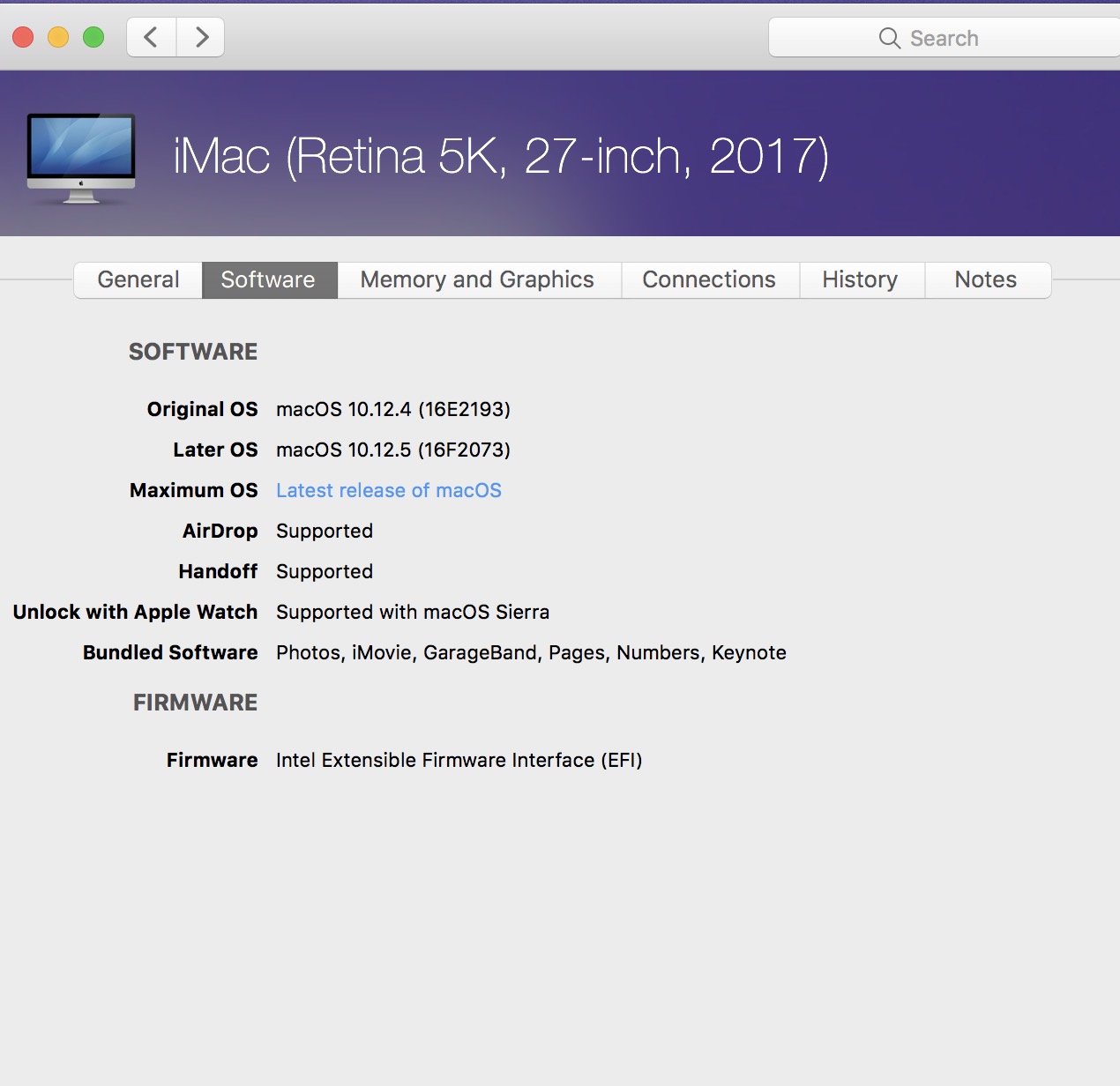Switch to the Connections tab
The image size is (1120, 1086).
pyautogui.click(x=709, y=279)
